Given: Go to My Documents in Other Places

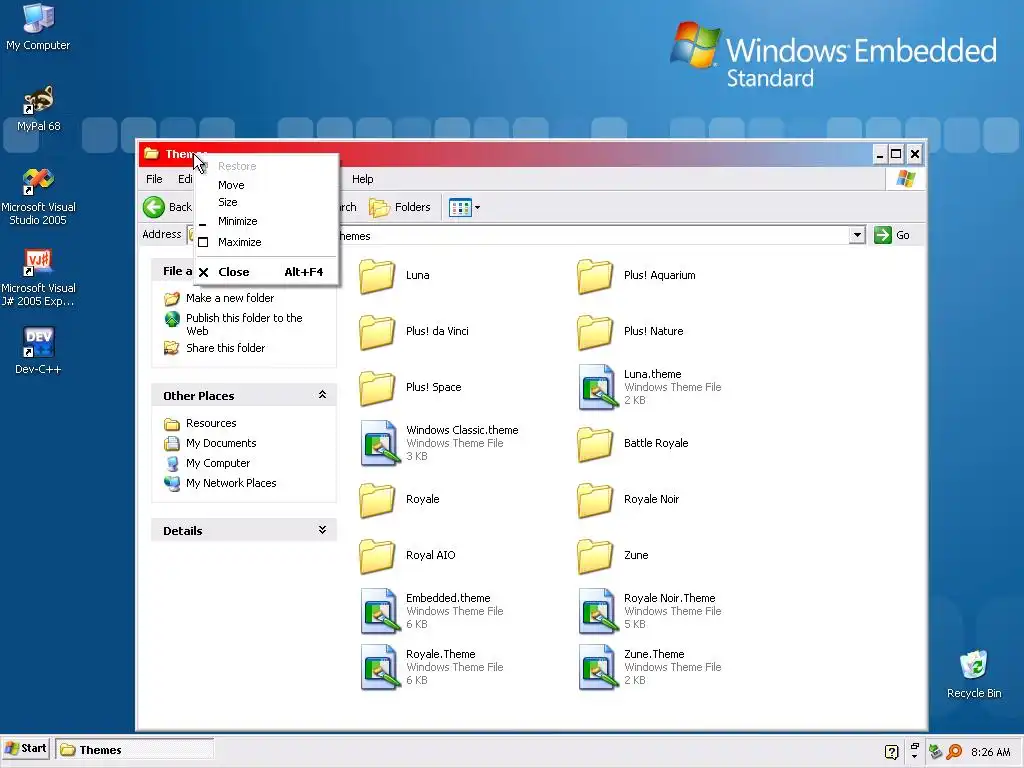Looking at the screenshot, I should tap(221, 443).
